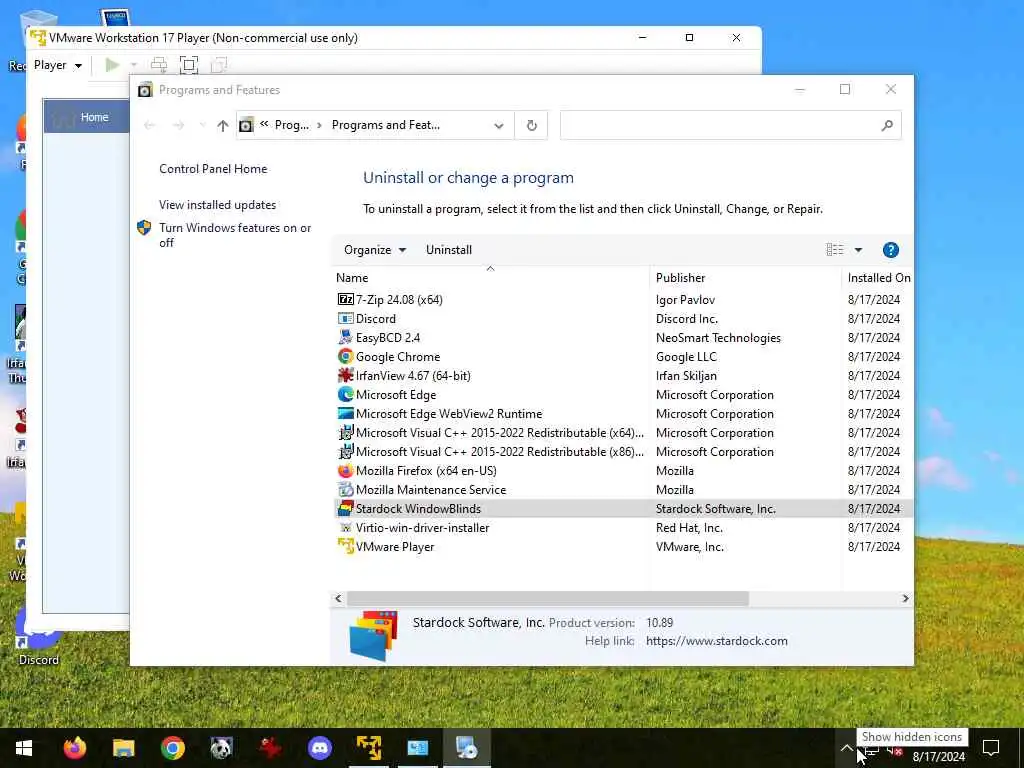Show hidden icons in system tray
This screenshot has height=768, width=1024.
[x=846, y=748]
